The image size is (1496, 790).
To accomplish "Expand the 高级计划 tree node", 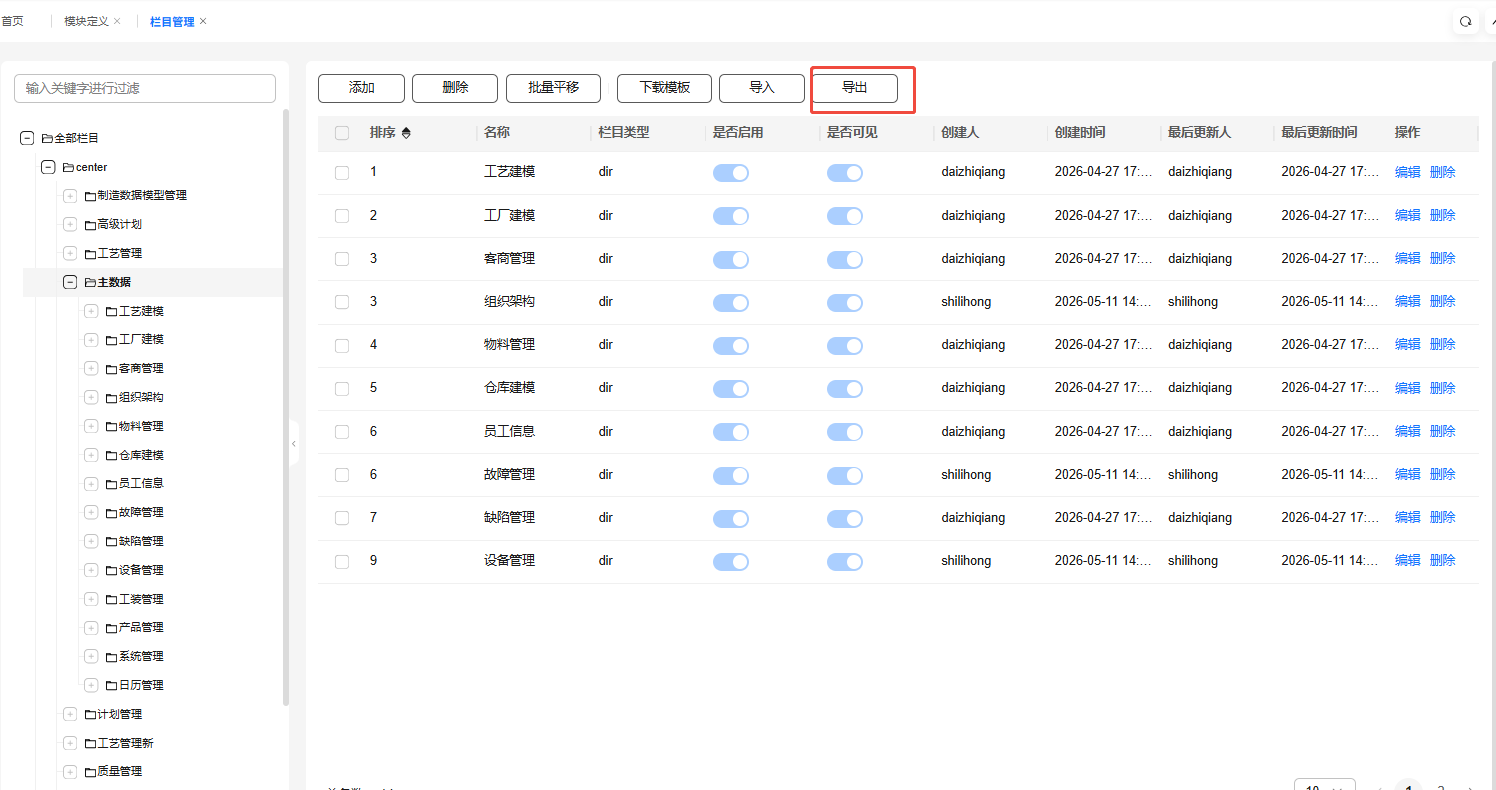I will click(70, 225).
